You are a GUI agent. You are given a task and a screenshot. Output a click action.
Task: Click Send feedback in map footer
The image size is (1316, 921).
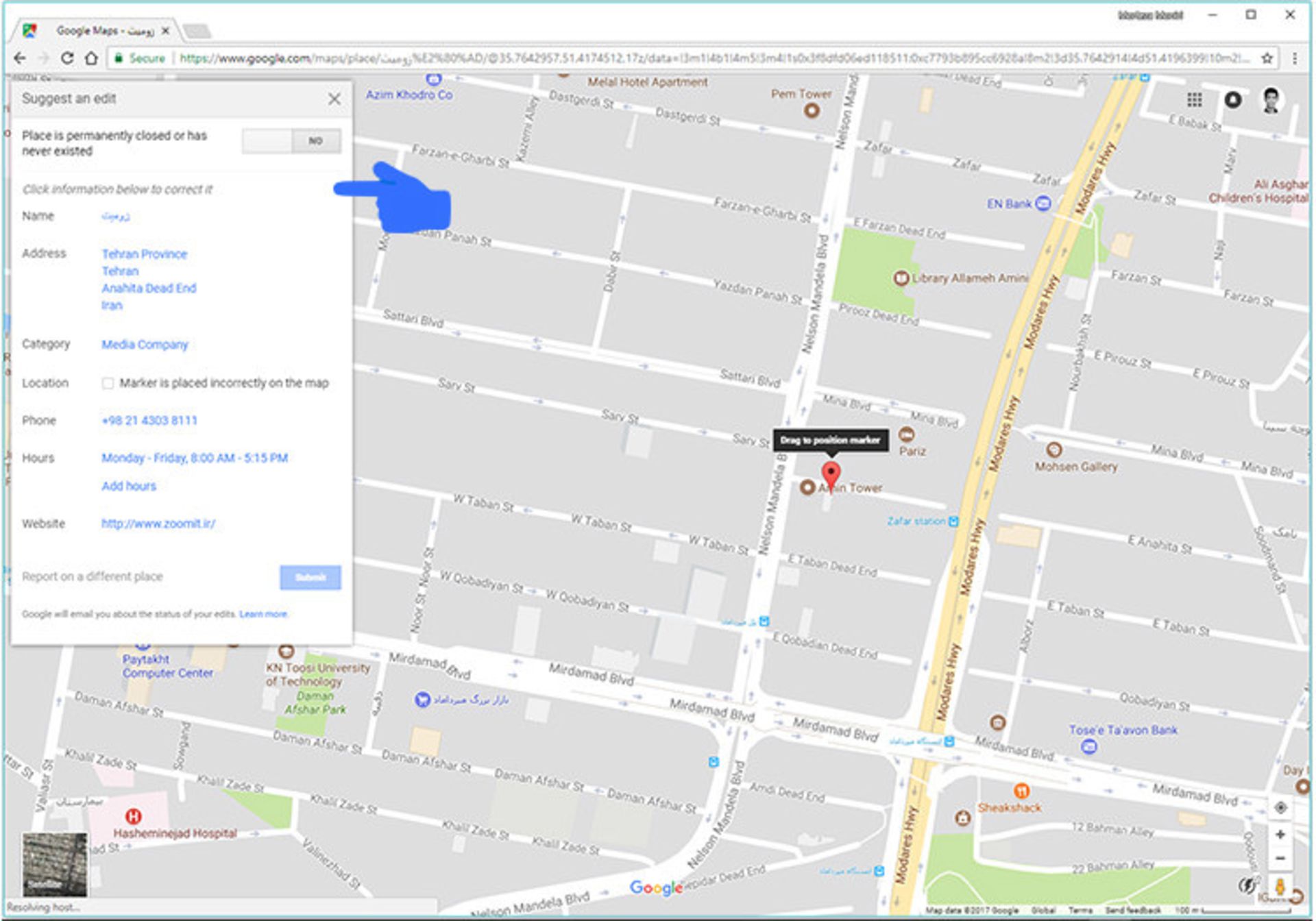click(x=1132, y=910)
